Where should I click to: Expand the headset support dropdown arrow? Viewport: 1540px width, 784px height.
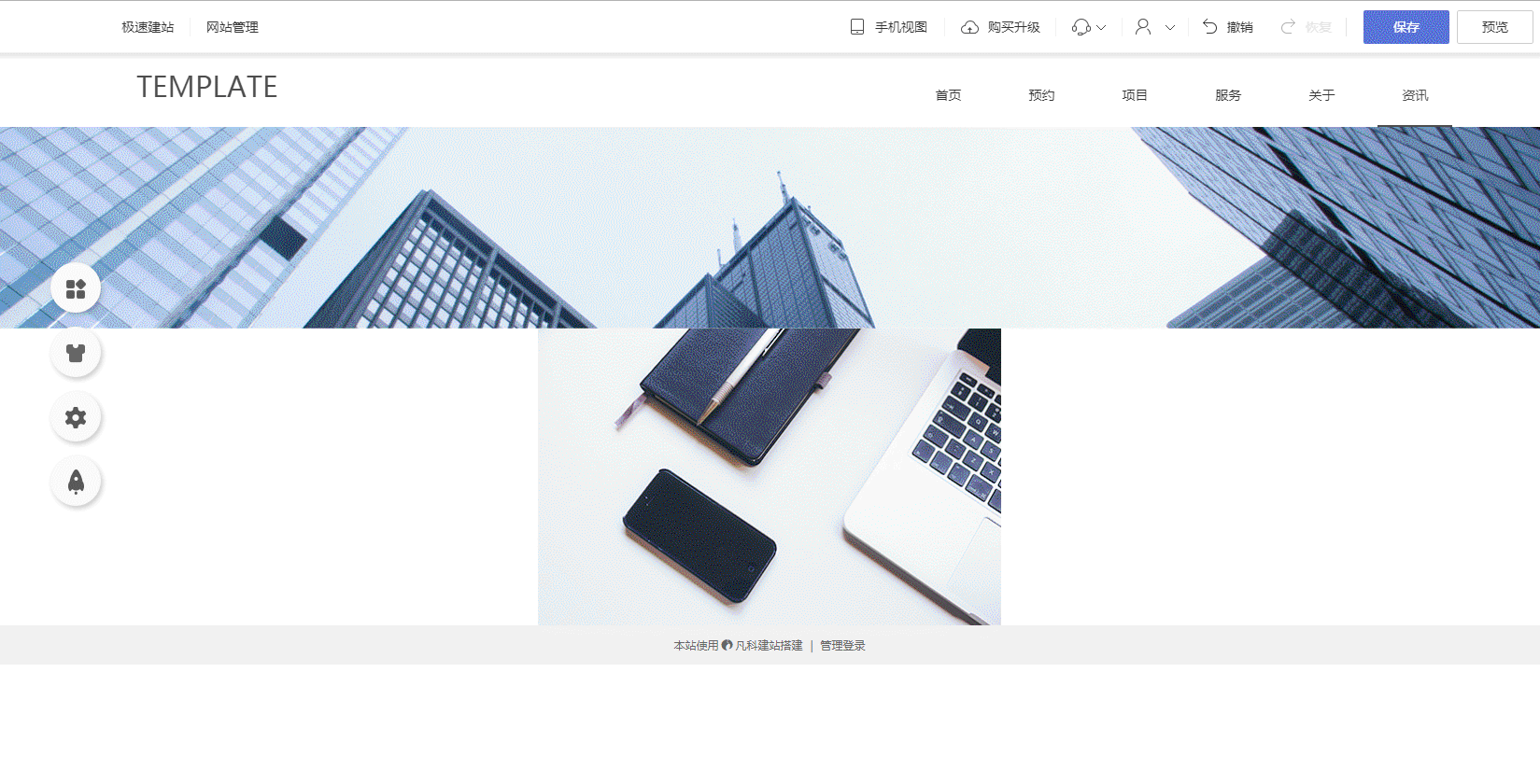point(1101,28)
